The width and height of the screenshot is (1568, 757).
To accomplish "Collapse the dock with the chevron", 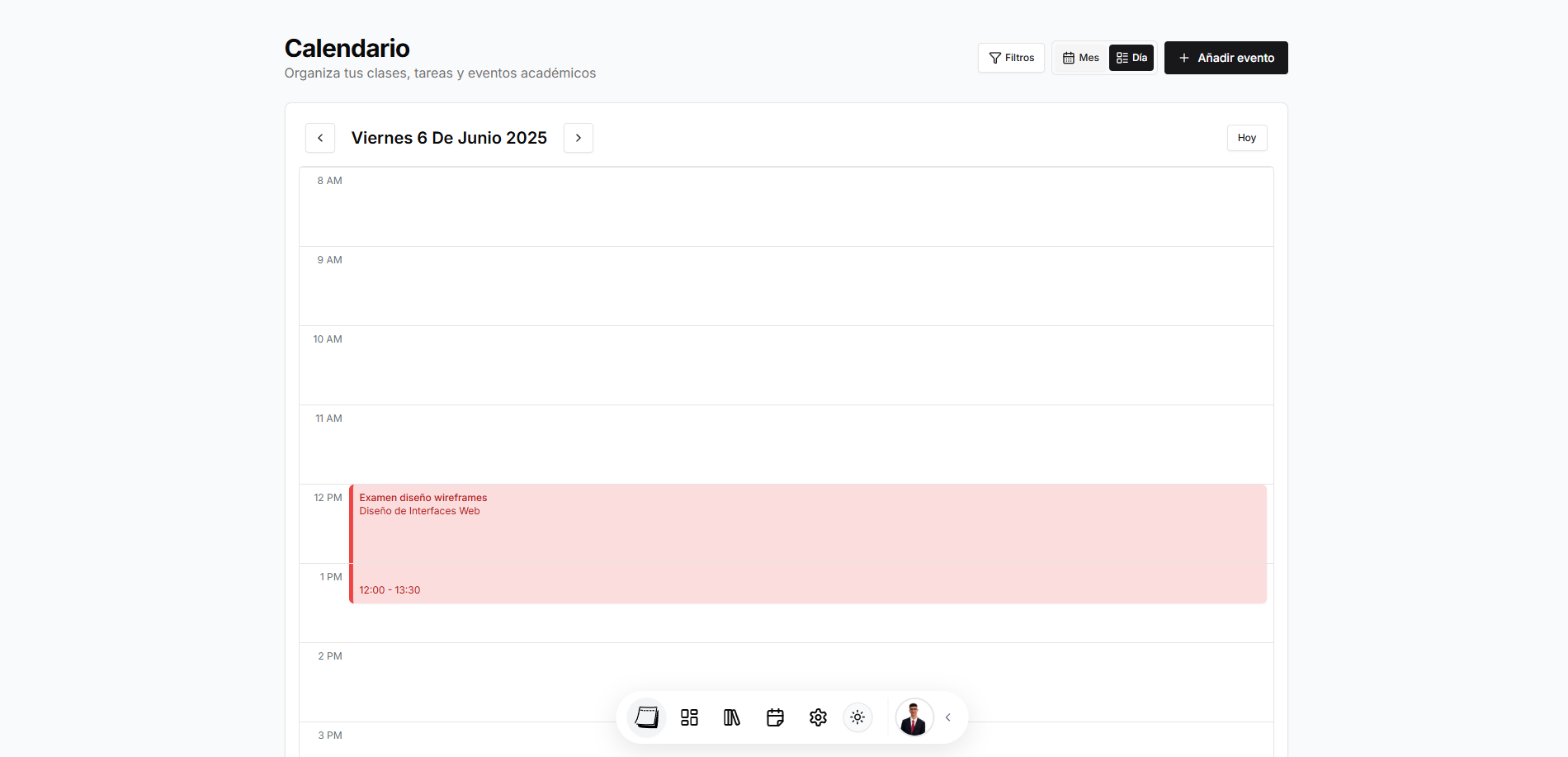I will coord(948,717).
